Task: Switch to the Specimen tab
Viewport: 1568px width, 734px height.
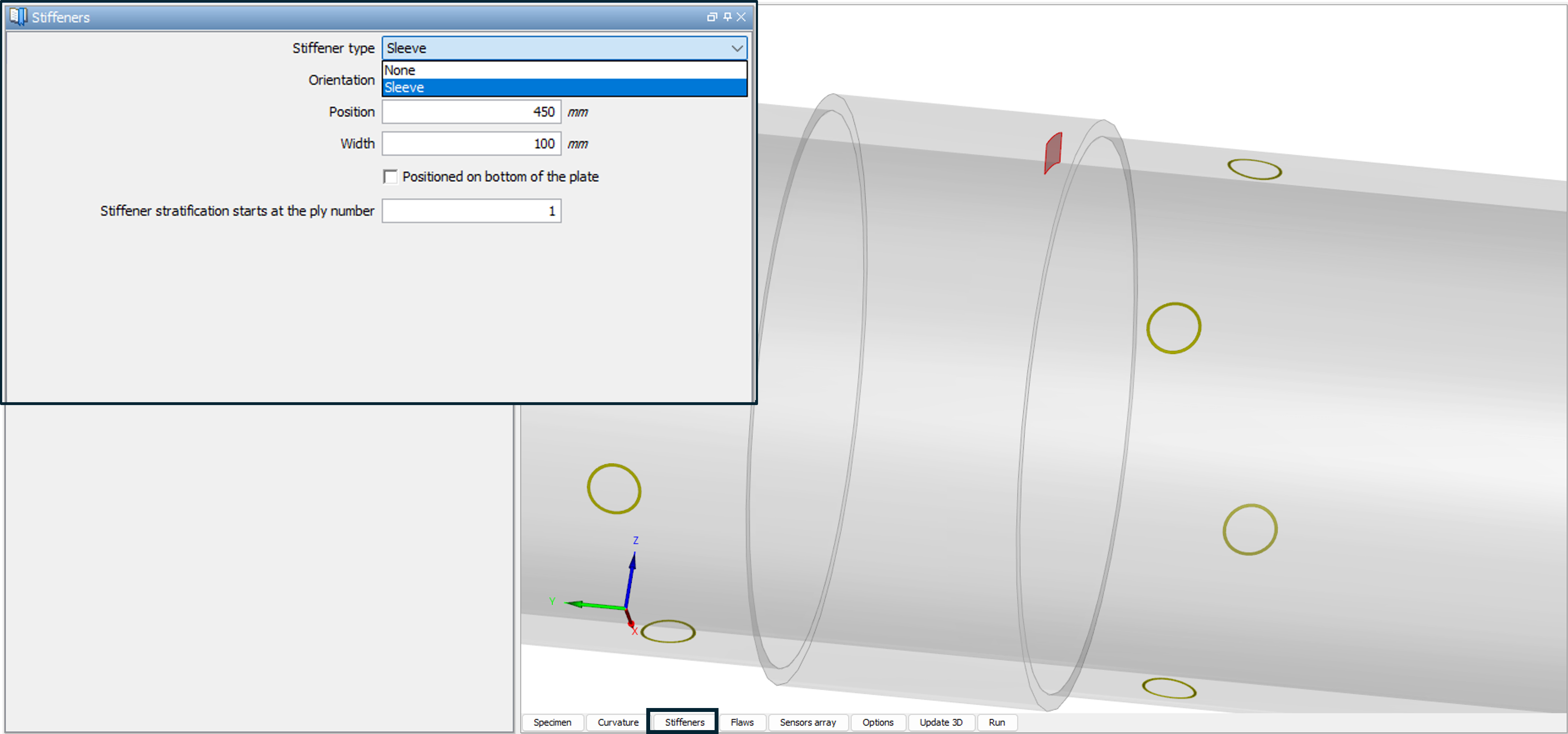Action: (x=552, y=722)
